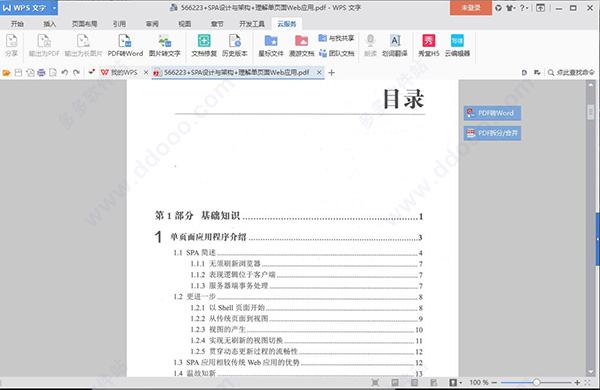Viewport: 600px width, 390px height.
Task: Click the outline view icon in status bar
Action: 414,382
